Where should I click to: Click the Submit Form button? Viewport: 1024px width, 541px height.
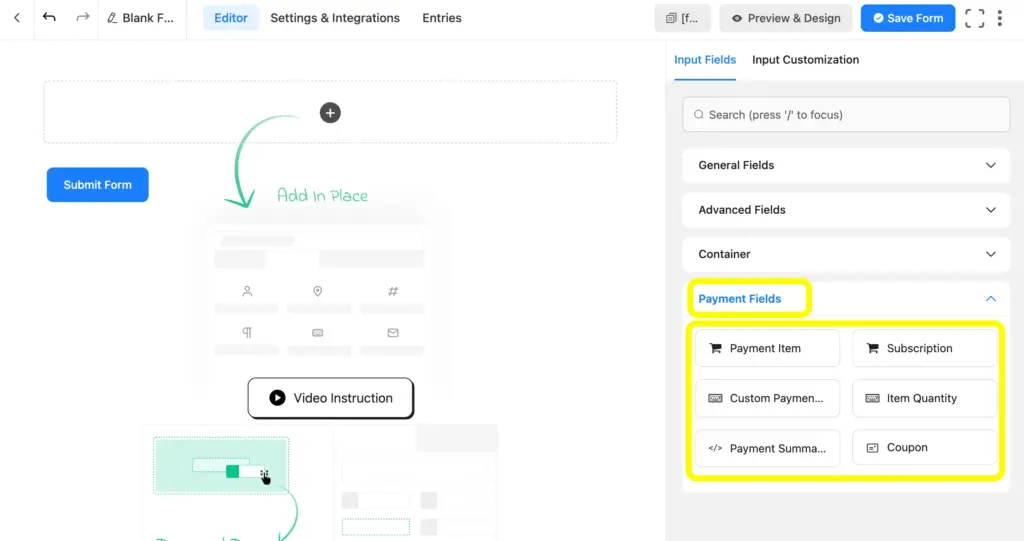point(97,185)
